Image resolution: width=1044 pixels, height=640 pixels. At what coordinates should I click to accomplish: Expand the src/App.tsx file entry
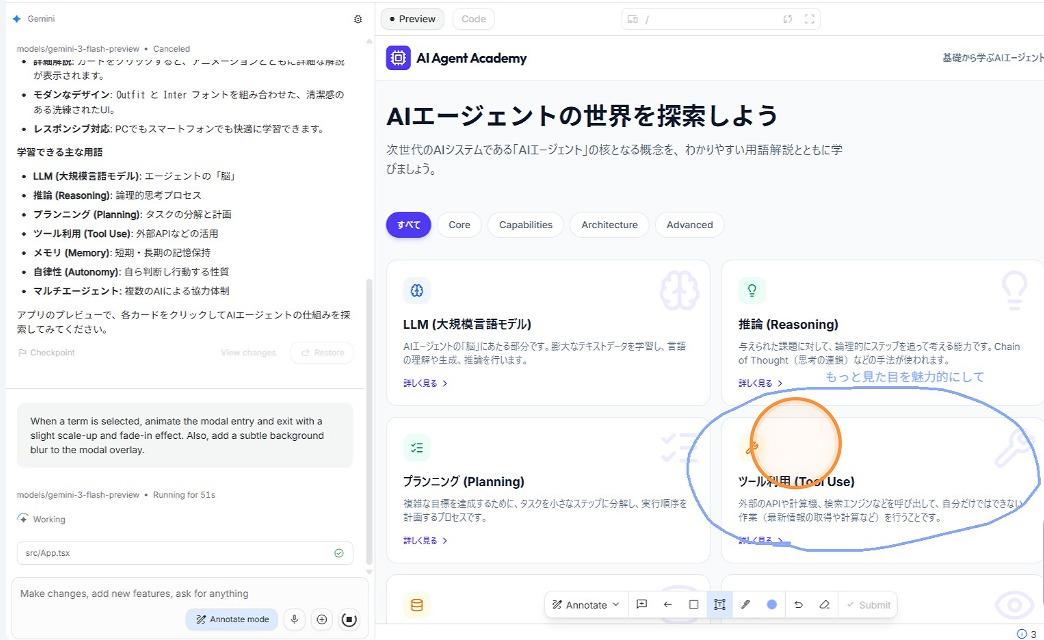click(x=185, y=553)
